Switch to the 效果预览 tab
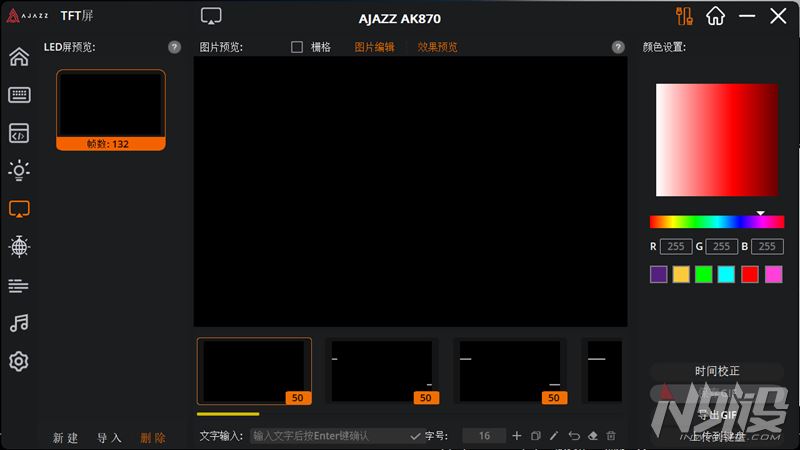This screenshot has height=450, width=800. [x=437, y=47]
